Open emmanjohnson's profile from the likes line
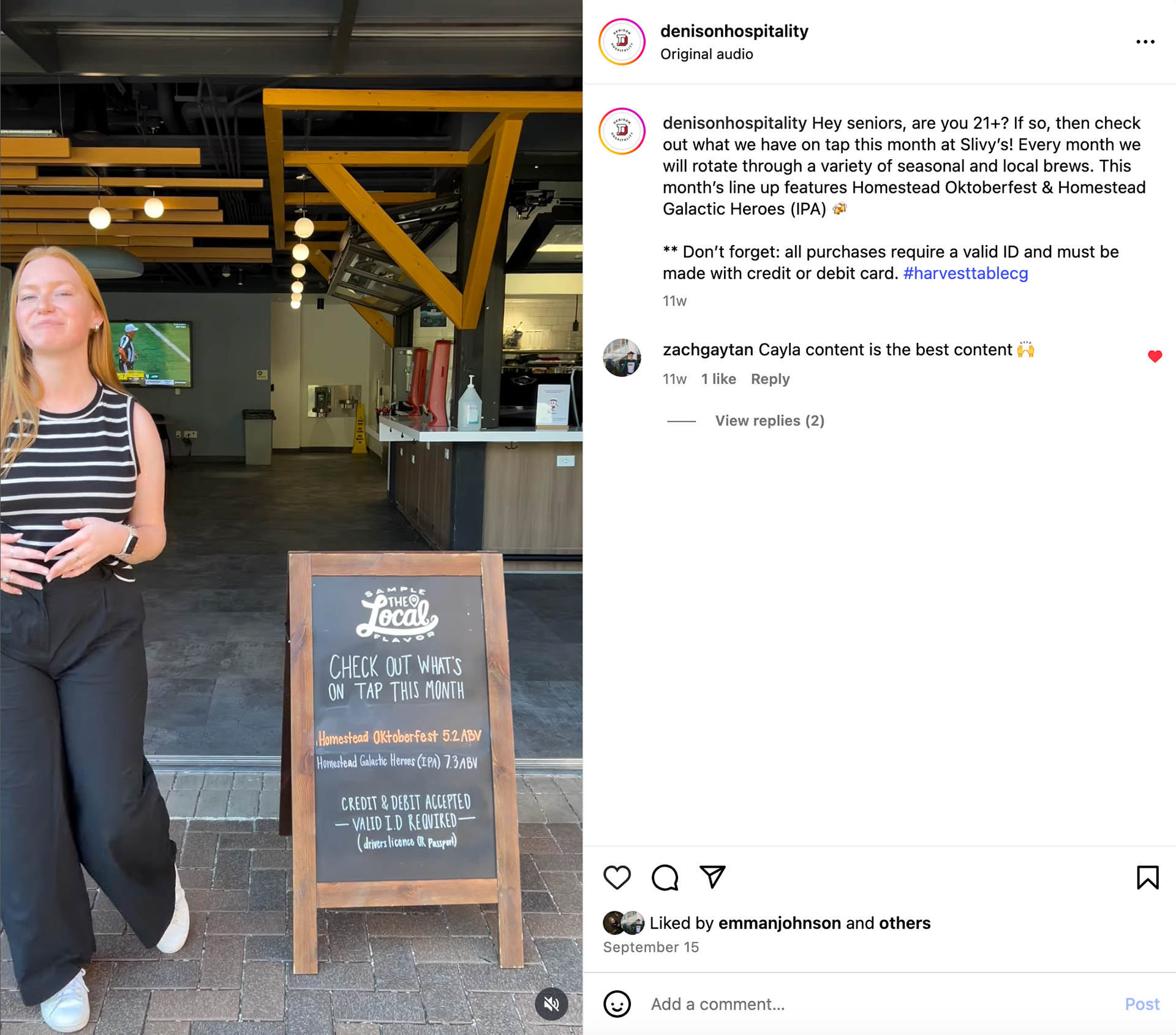 [779, 923]
